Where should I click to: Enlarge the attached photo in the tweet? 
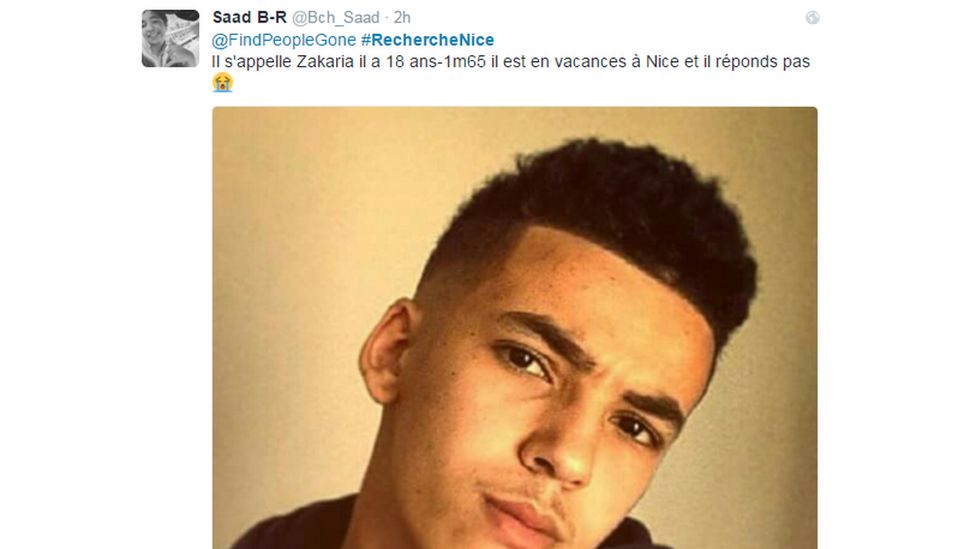click(x=515, y=328)
